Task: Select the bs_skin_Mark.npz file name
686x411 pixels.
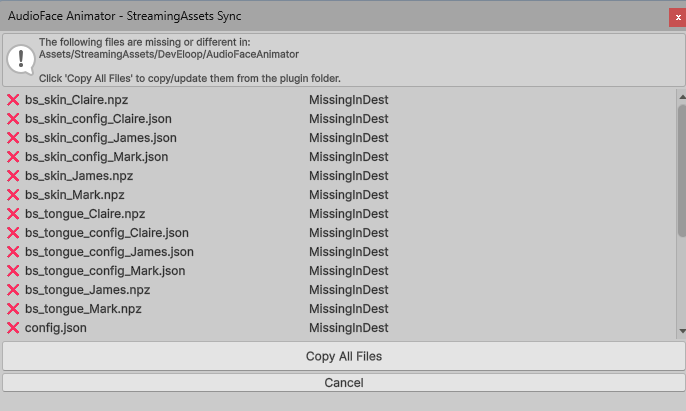Action: 75,195
